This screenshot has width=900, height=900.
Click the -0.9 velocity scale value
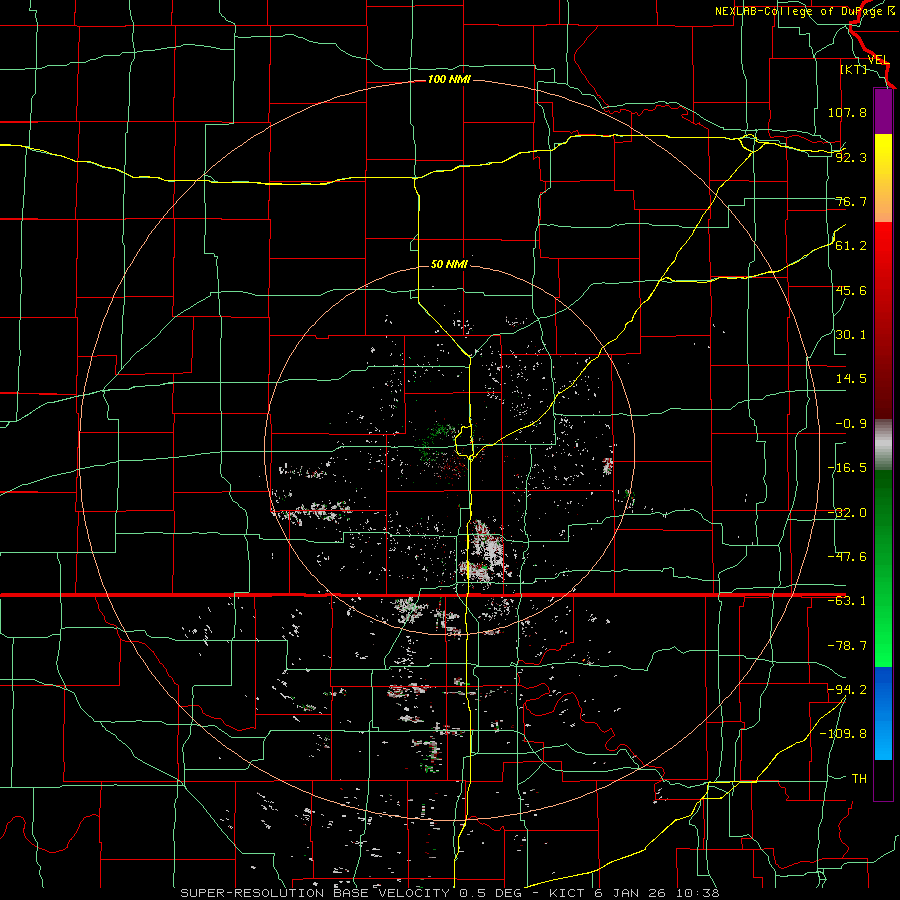(x=851, y=424)
